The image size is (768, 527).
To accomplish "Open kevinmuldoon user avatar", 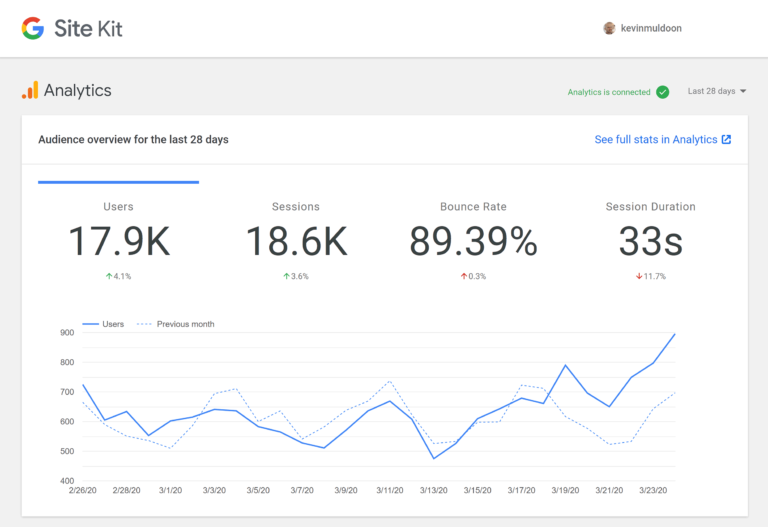I will point(609,28).
